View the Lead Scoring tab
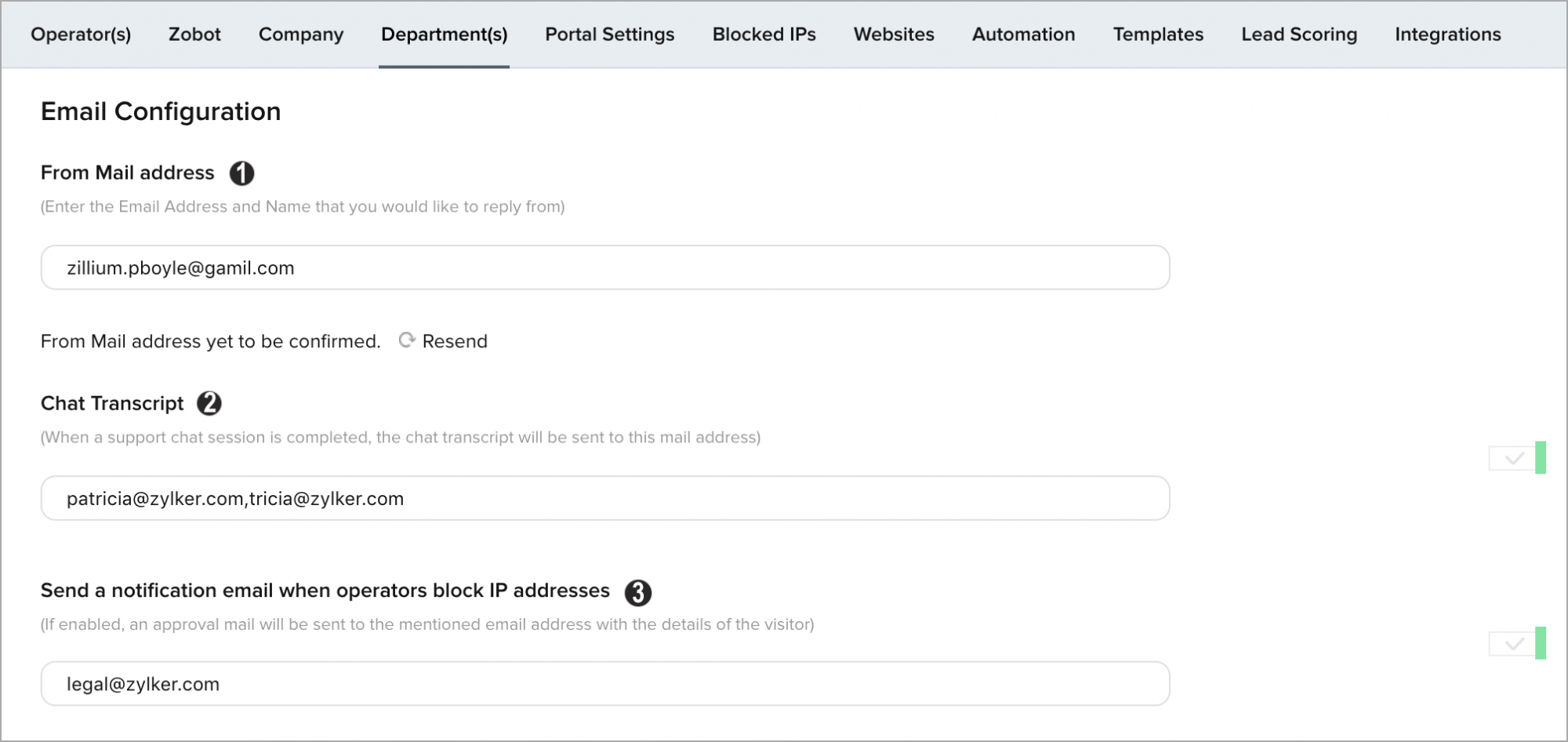 (x=1299, y=35)
